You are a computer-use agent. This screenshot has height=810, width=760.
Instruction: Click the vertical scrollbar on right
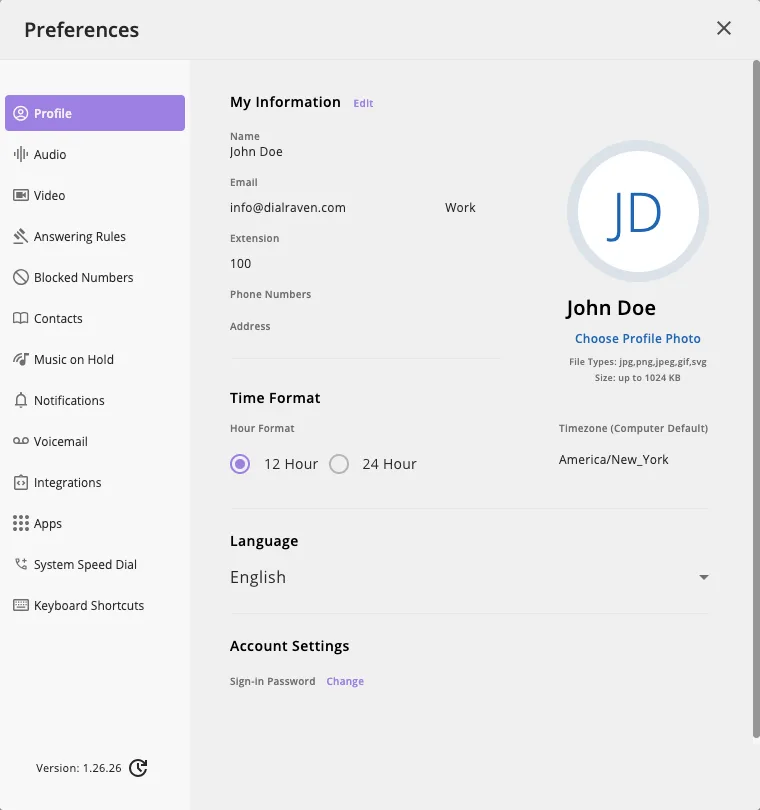(x=755, y=399)
